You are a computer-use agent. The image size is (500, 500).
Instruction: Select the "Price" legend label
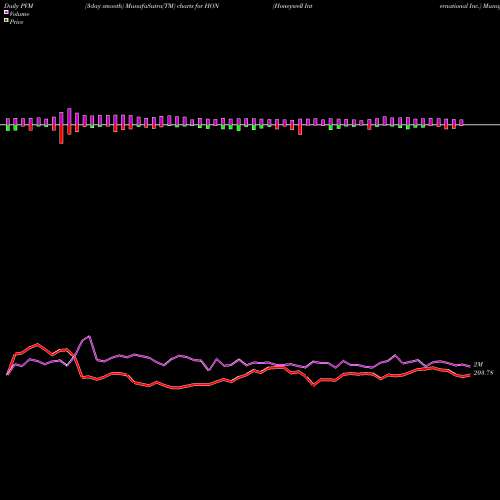(16, 22)
